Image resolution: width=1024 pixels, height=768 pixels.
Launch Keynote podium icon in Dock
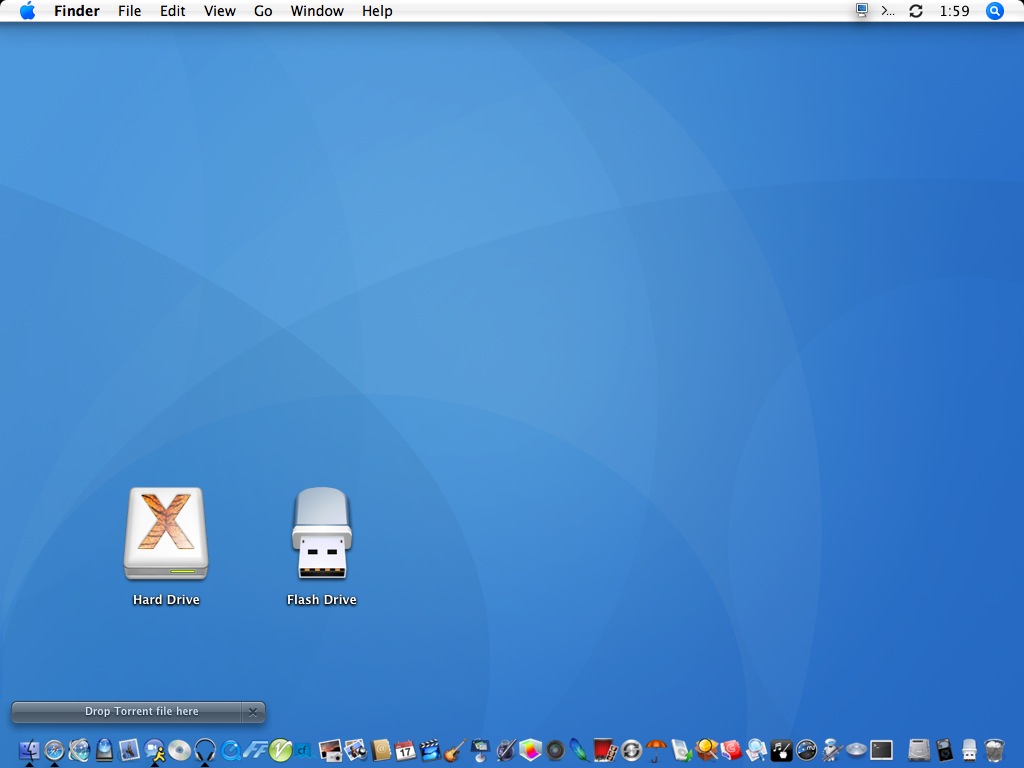coord(480,750)
